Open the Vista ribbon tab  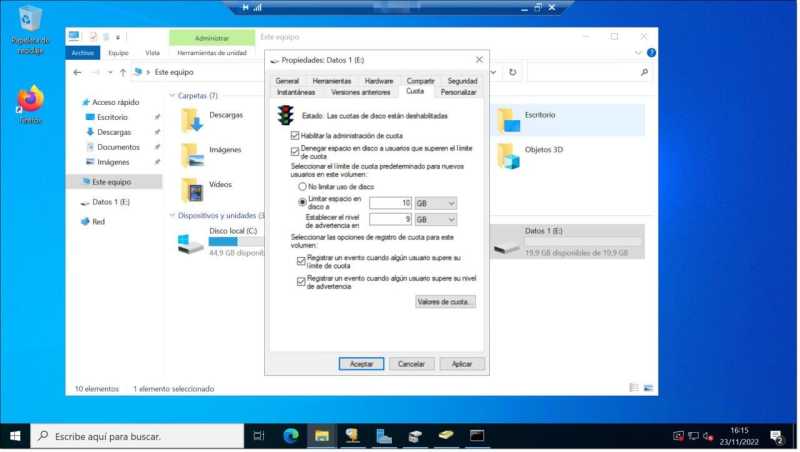pos(152,53)
